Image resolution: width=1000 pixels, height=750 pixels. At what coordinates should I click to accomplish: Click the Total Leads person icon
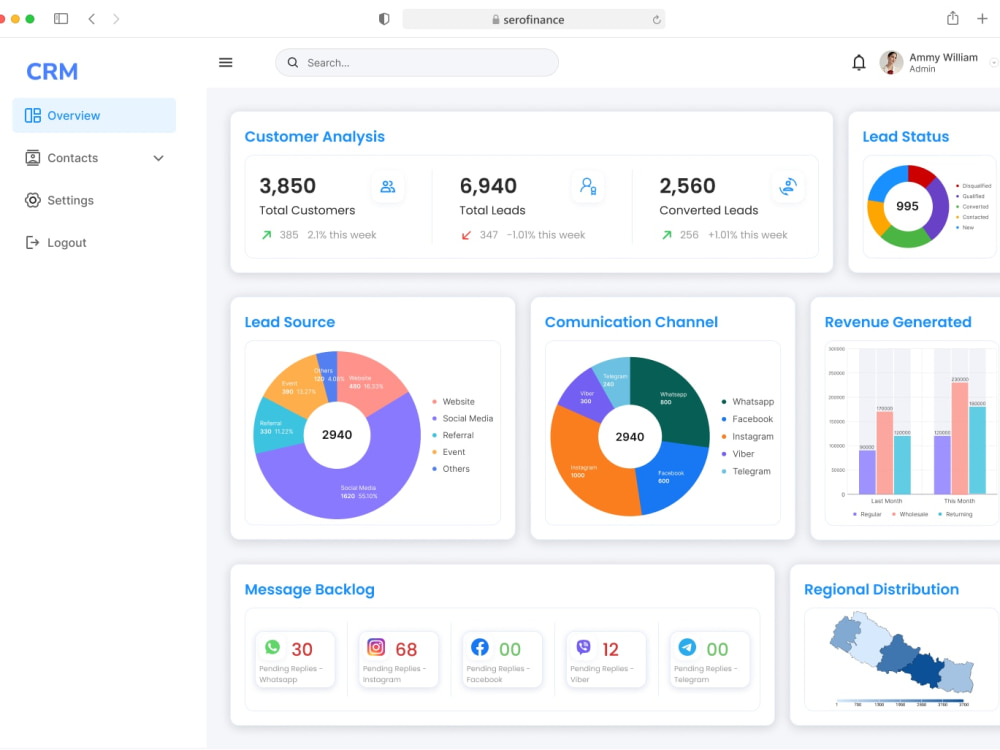(x=588, y=186)
